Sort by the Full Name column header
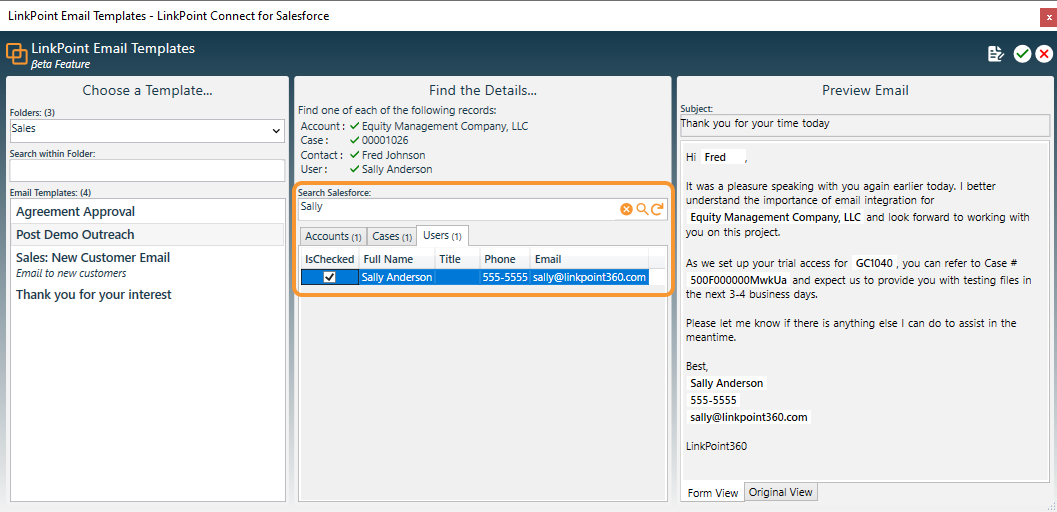 tap(396, 259)
